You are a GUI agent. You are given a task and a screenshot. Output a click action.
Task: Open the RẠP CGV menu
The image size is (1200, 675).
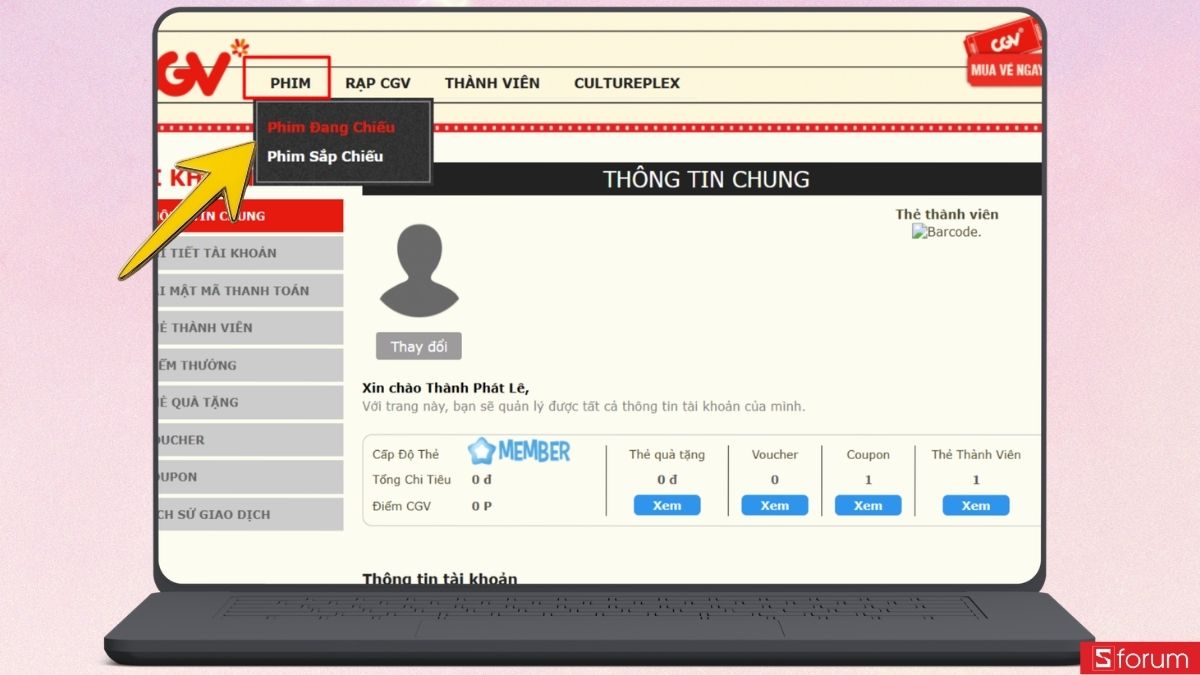pyautogui.click(x=378, y=83)
